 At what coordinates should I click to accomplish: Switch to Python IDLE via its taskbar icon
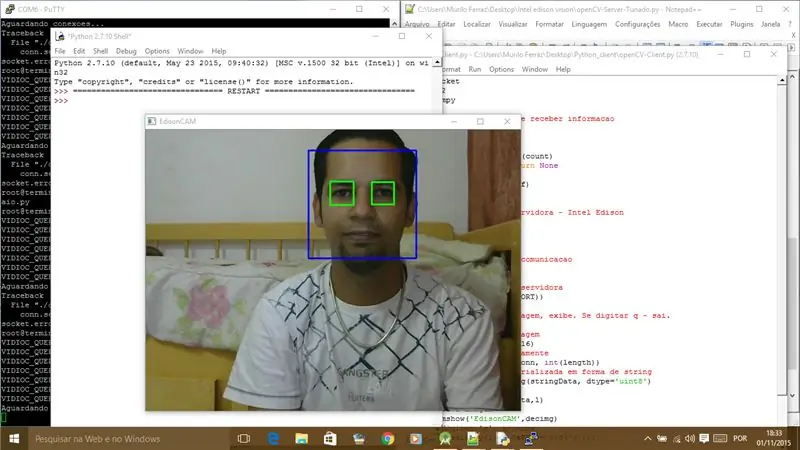click(502, 439)
